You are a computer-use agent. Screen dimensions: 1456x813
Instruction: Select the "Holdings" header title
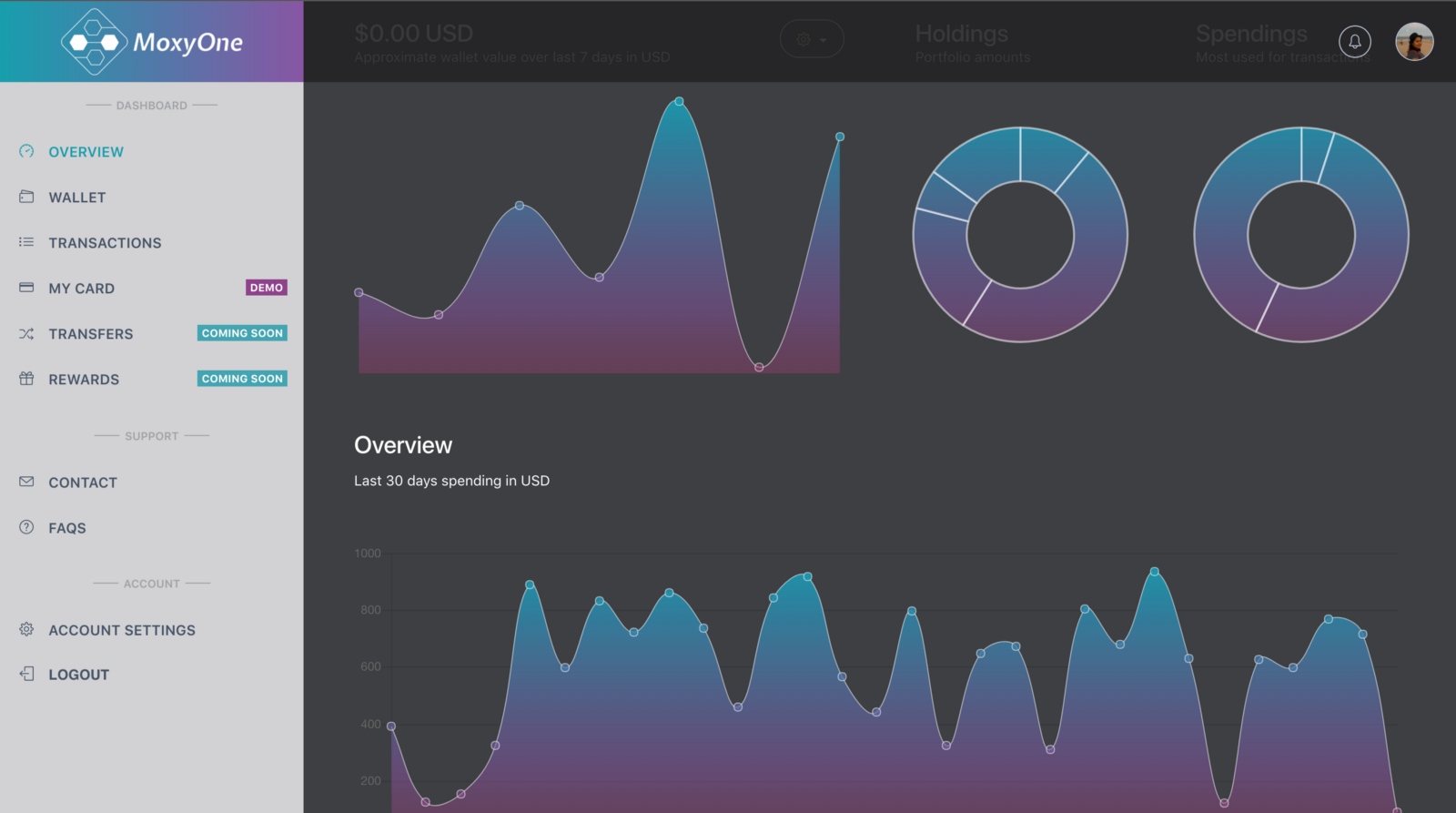pyautogui.click(x=962, y=34)
